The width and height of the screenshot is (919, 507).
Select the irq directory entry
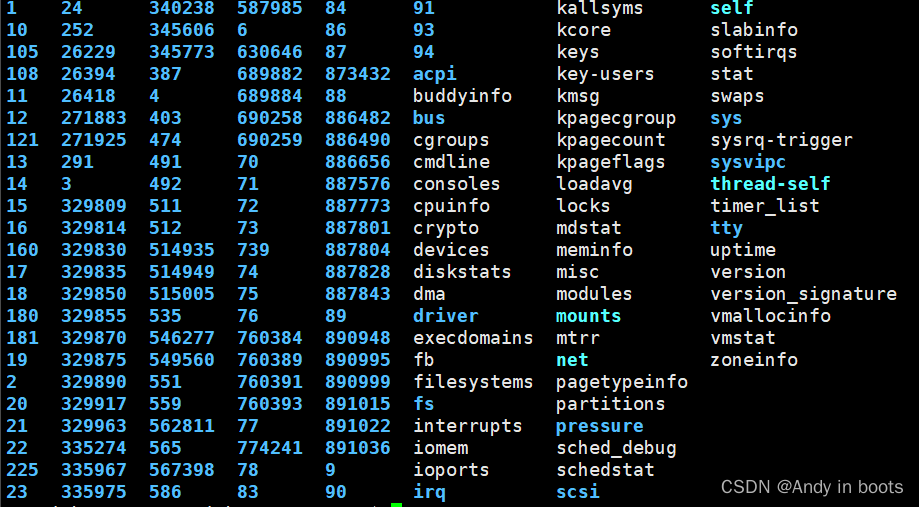429,492
